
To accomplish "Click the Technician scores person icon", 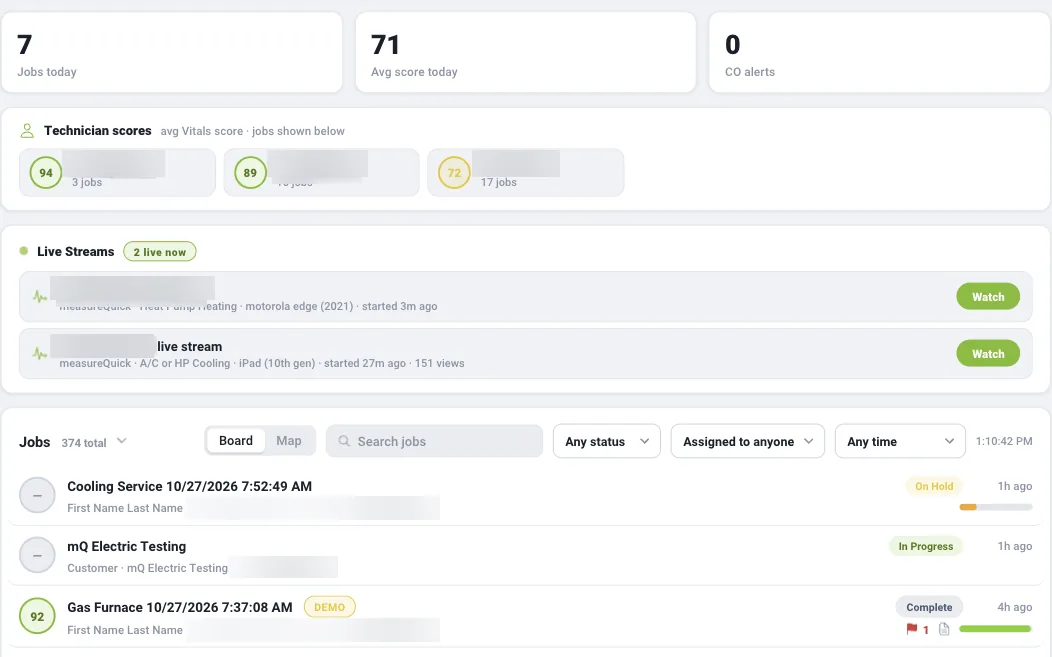I will (x=27, y=131).
